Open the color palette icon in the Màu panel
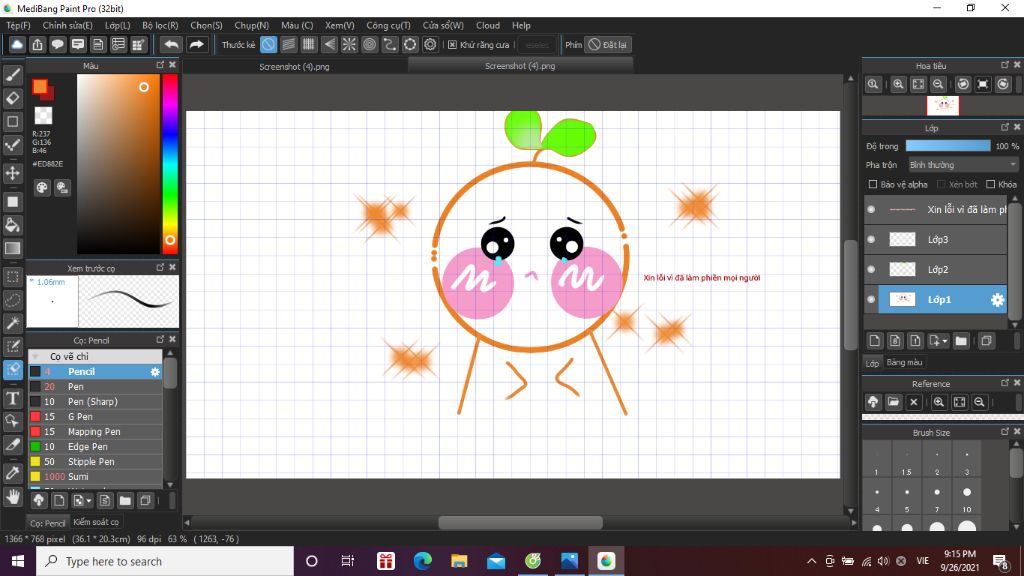Image resolution: width=1024 pixels, height=576 pixels. [x=42, y=188]
